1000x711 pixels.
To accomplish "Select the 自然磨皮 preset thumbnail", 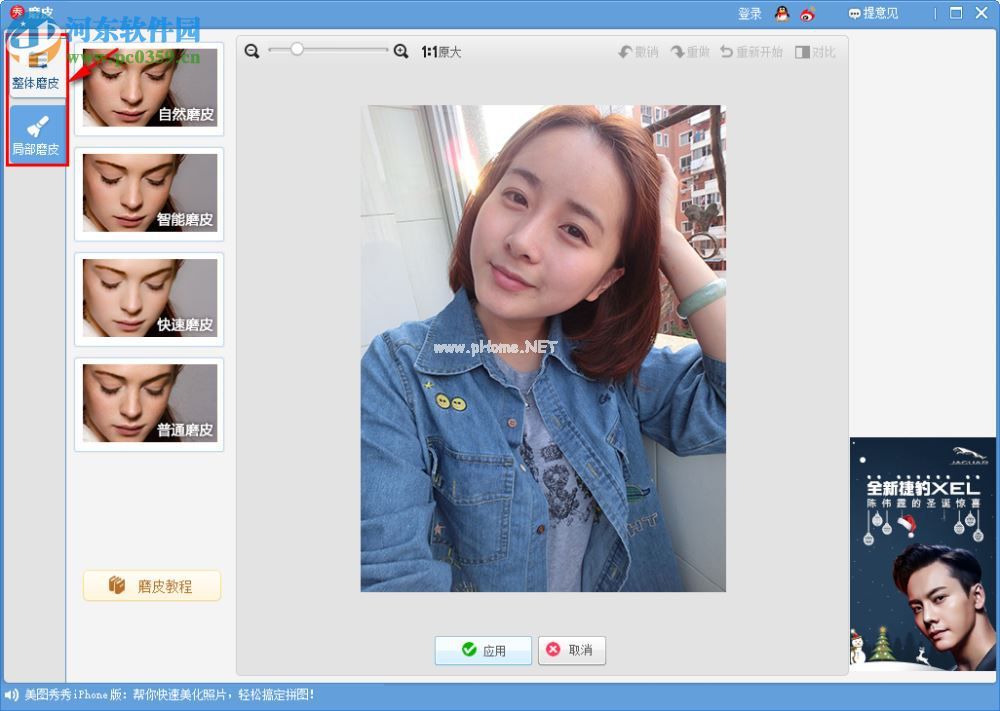I will (x=149, y=88).
